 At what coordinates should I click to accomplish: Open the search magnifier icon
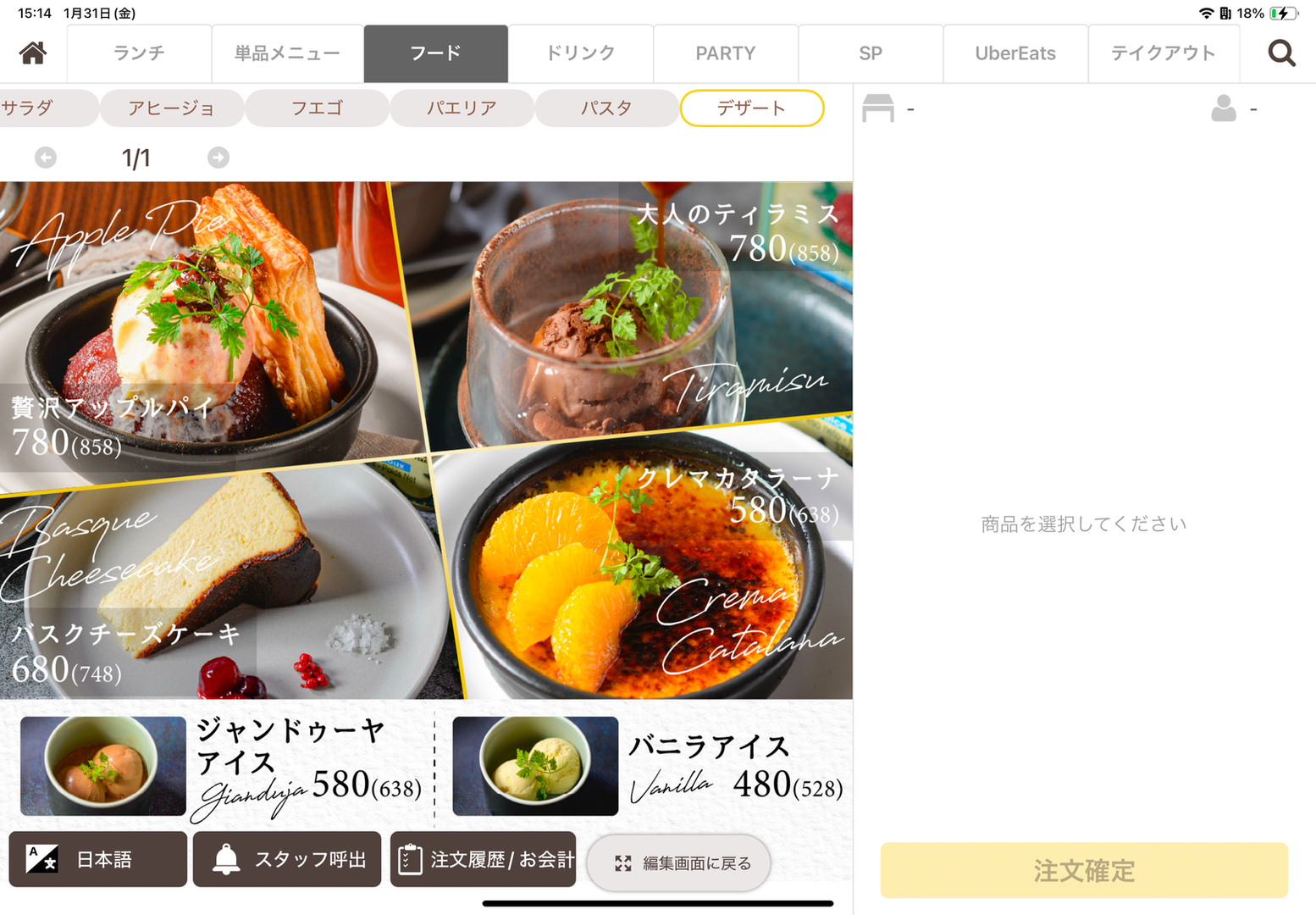point(1281,53)
